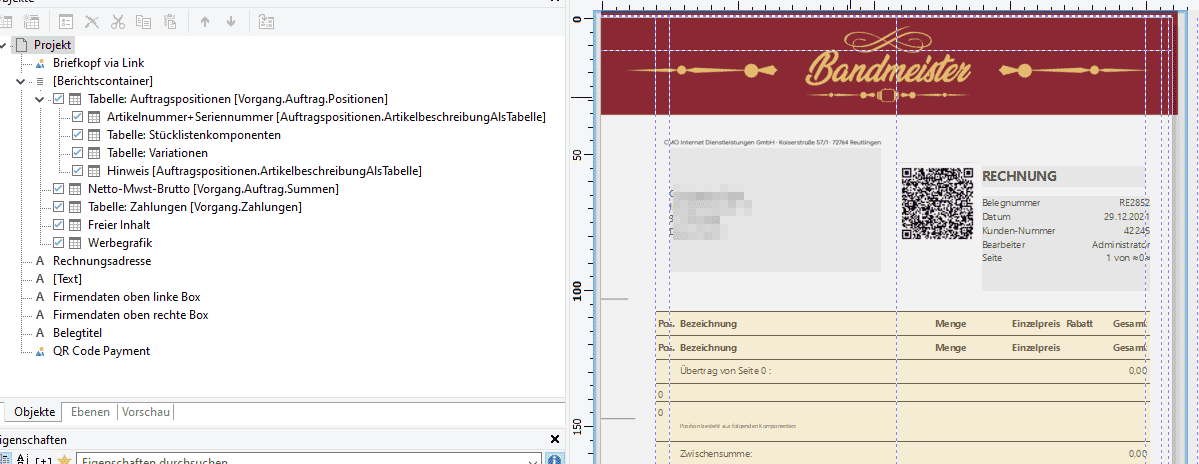Move object down with arrow icon
Screen dimensions: 1199x464
231,21
